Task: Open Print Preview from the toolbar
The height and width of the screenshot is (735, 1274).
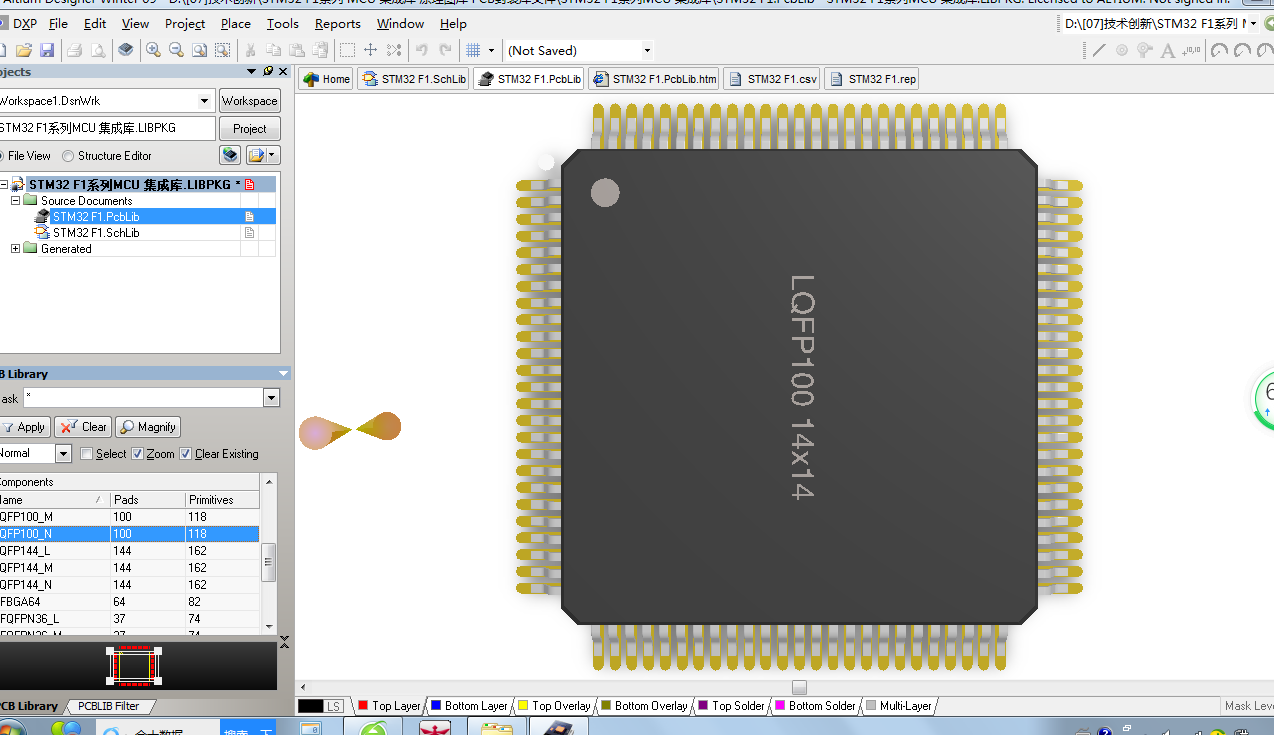Action: (99, 50)
